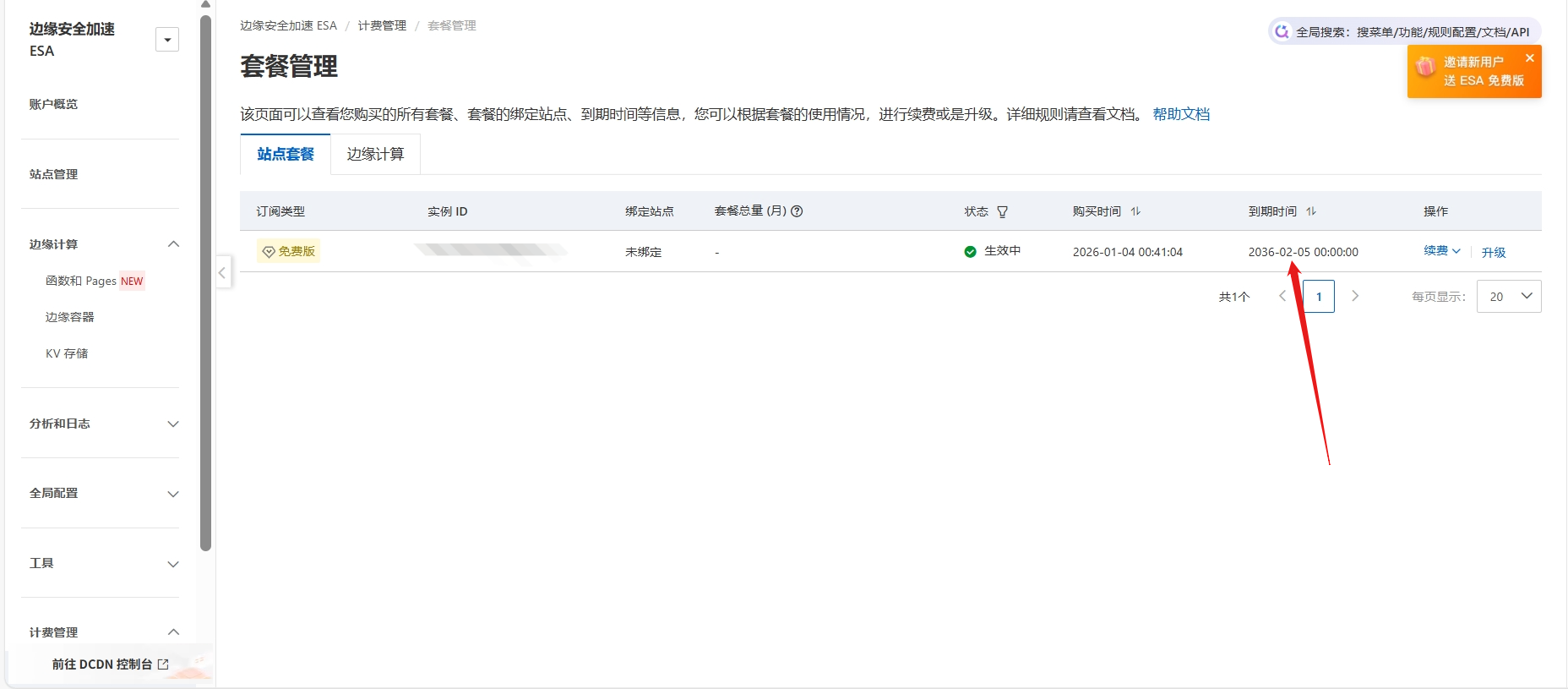Switch to the 边缘计算 tab

pos(375,154)
